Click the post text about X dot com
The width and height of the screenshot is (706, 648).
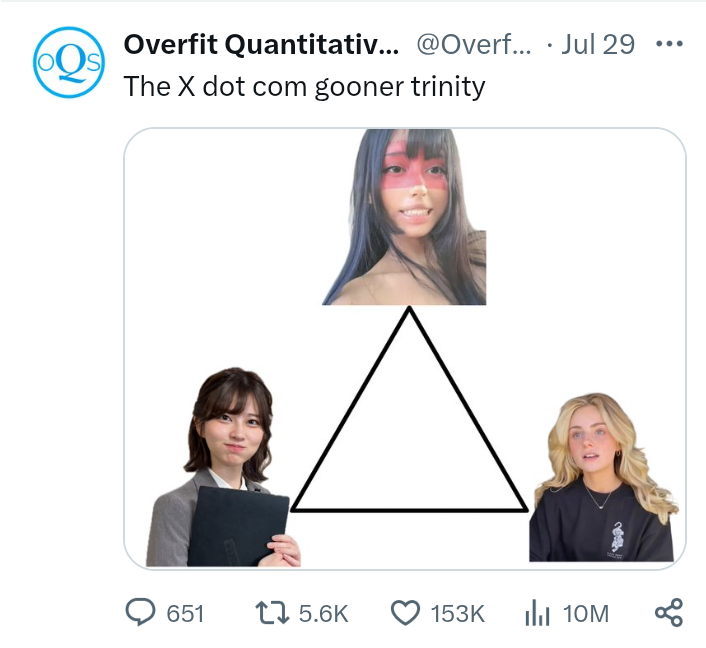304,86
